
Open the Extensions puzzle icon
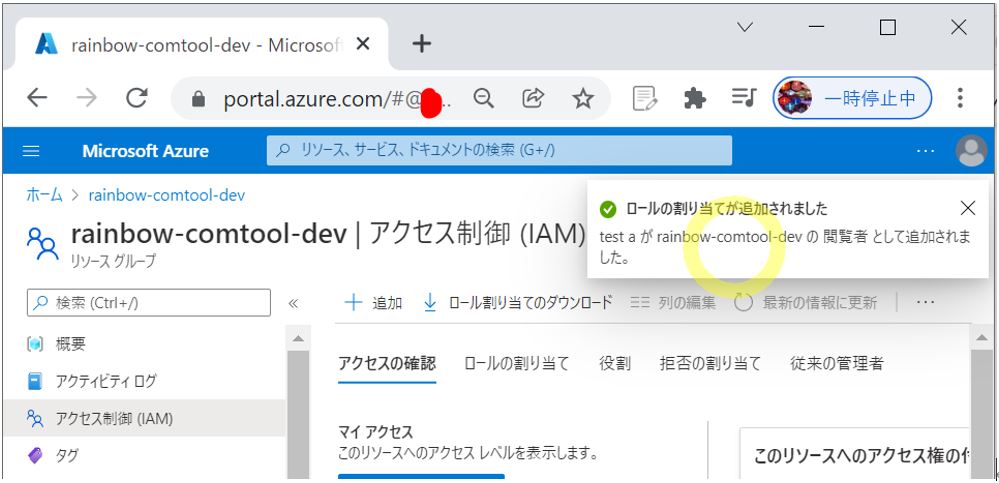(x=694, y=98)
